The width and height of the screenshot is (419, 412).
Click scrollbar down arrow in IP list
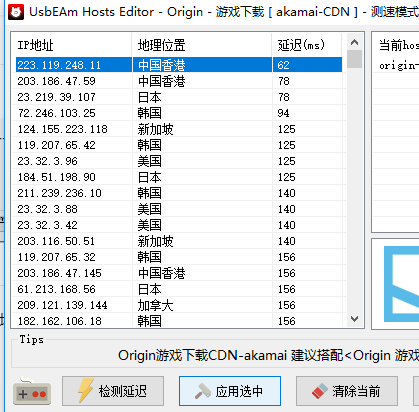(x=354, y=319)
